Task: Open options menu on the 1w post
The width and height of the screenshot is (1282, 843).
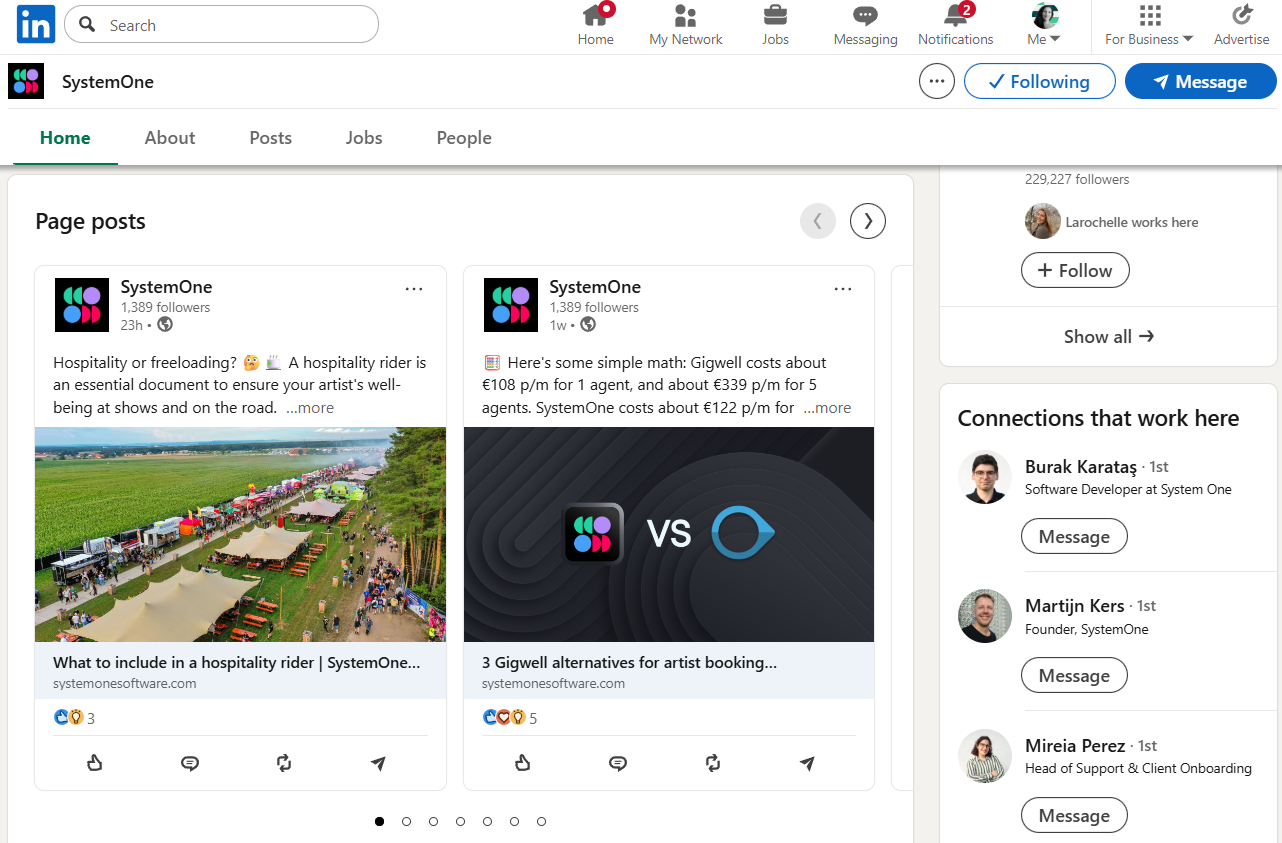Action: pyautogui.click(x=843, y=289)
